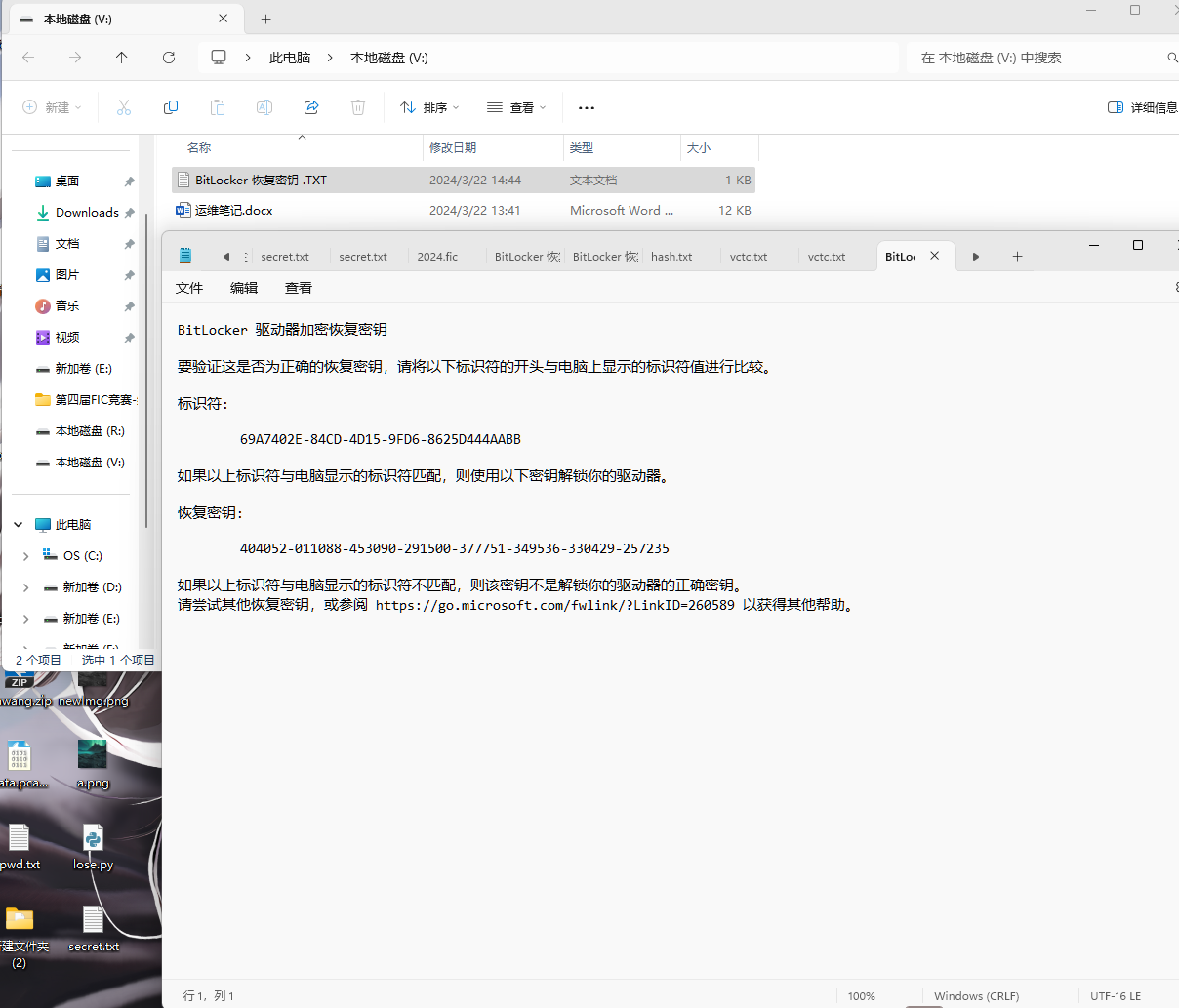Open Downloads in the sidebar
The height and width of the screenshot is (1008, 1179).
87,212
